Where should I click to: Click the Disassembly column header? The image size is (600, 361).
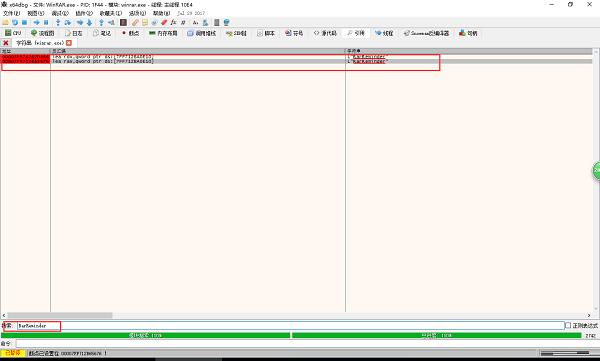click(x=198, y=51)
